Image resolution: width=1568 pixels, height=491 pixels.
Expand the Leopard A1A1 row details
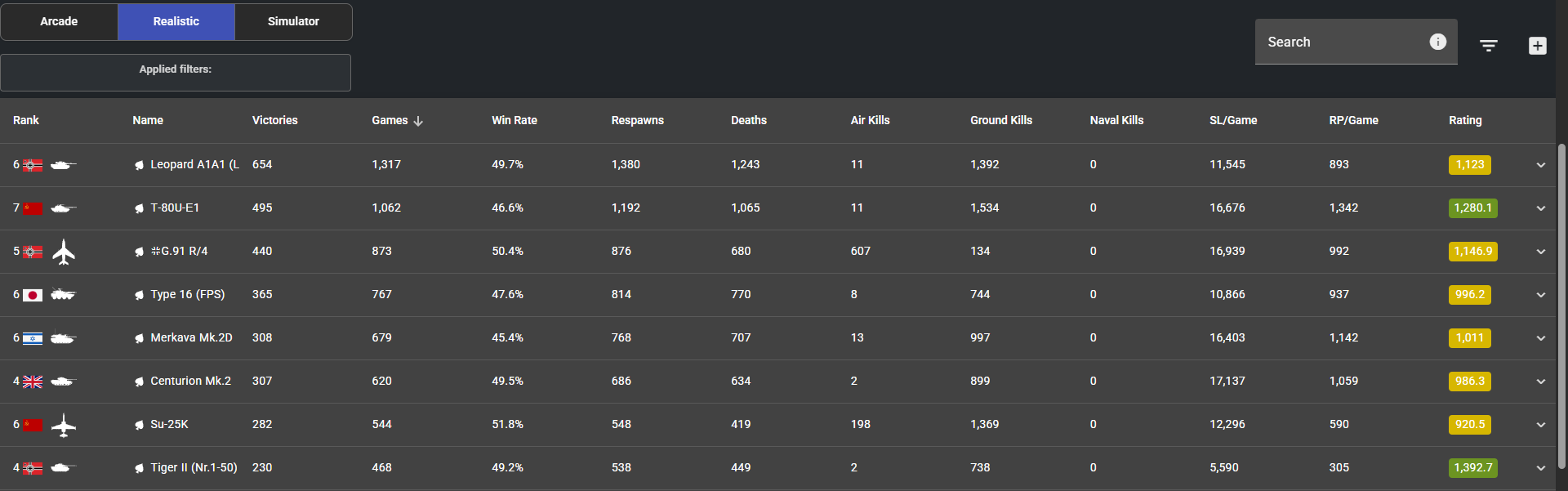pos(1540,165)
